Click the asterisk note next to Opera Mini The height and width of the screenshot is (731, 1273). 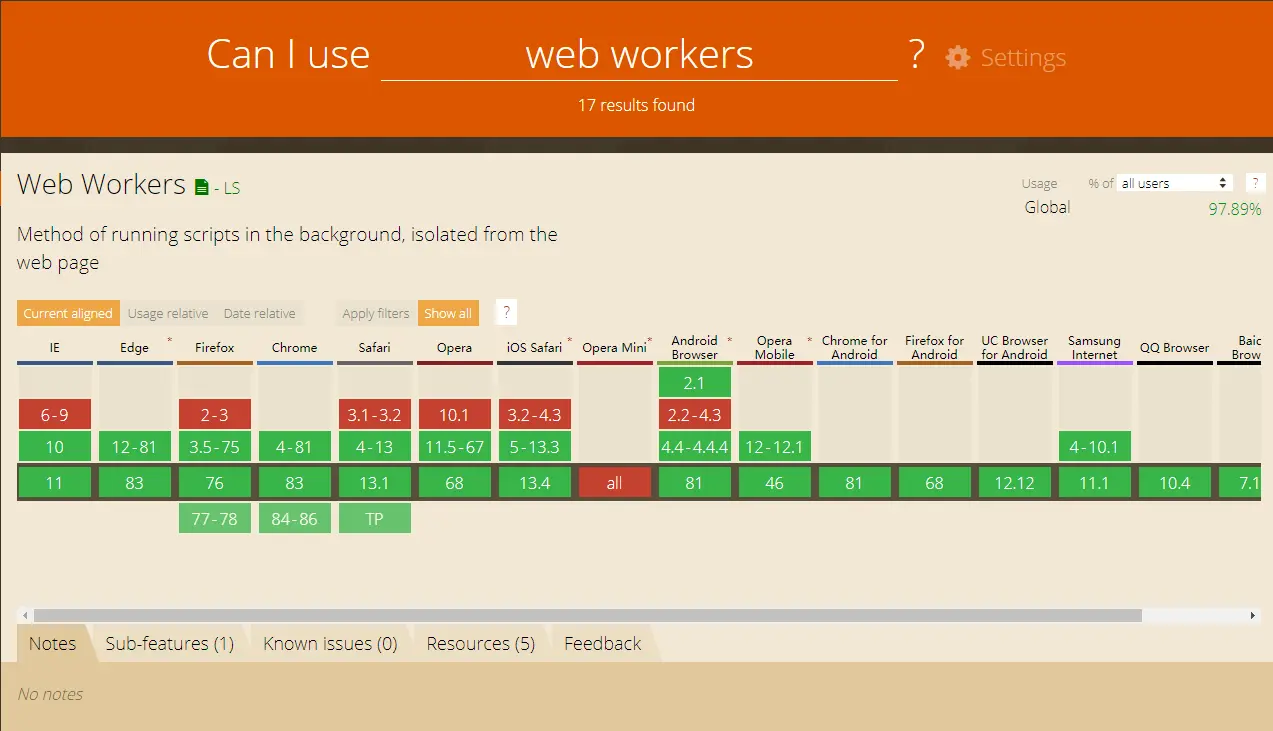[x=650, y=341]
